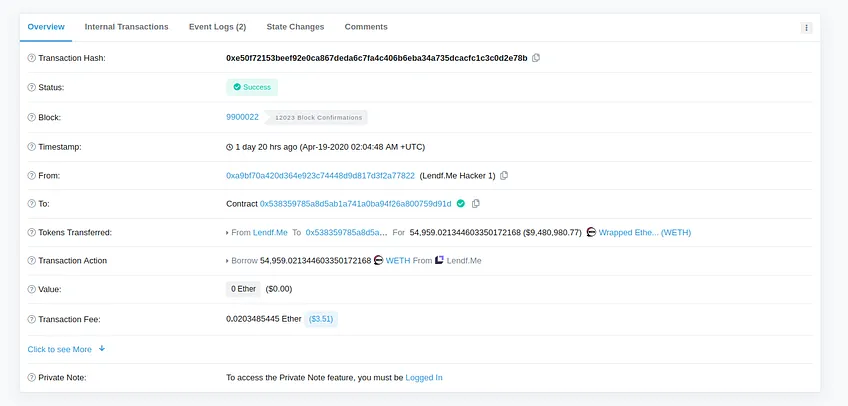Open the Event Logs (2) tab
The width and height of the screenshot is (848, 406).
coord(217,26)
